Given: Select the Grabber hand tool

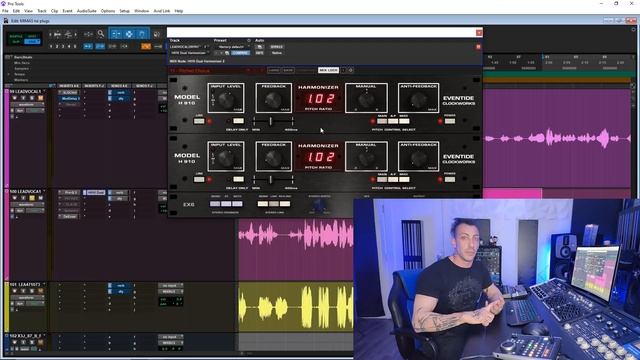Looking at the screenshot, I should click(142, 34).
